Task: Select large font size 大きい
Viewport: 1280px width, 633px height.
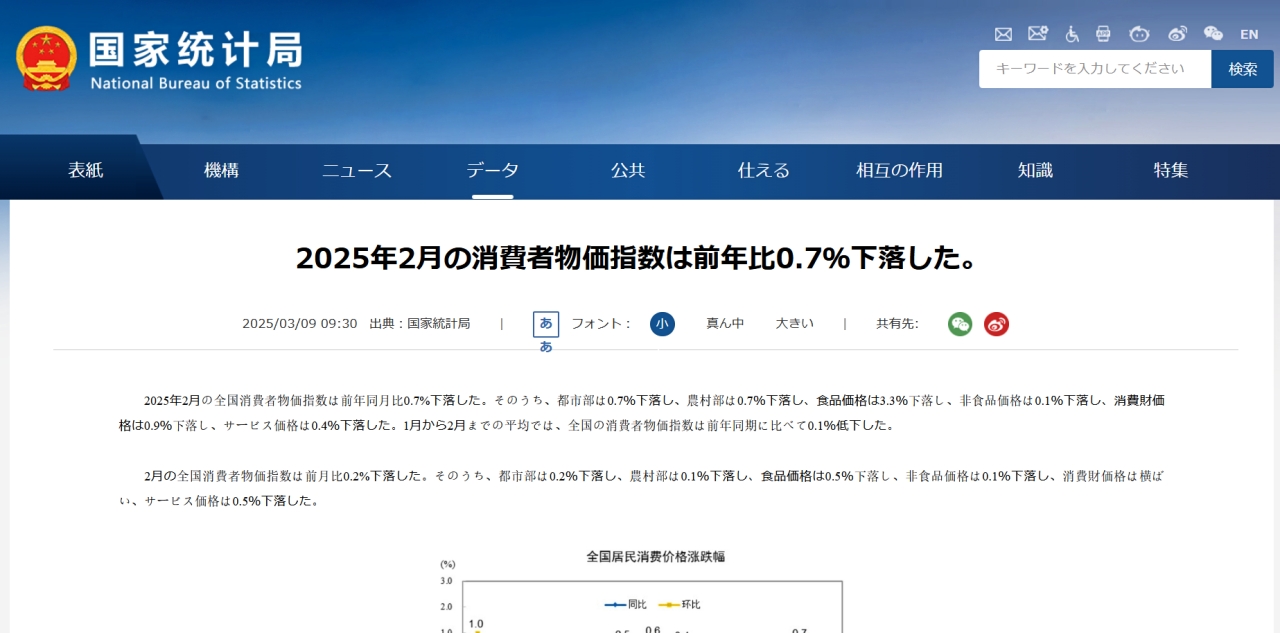Action: (x=794, y=324)
